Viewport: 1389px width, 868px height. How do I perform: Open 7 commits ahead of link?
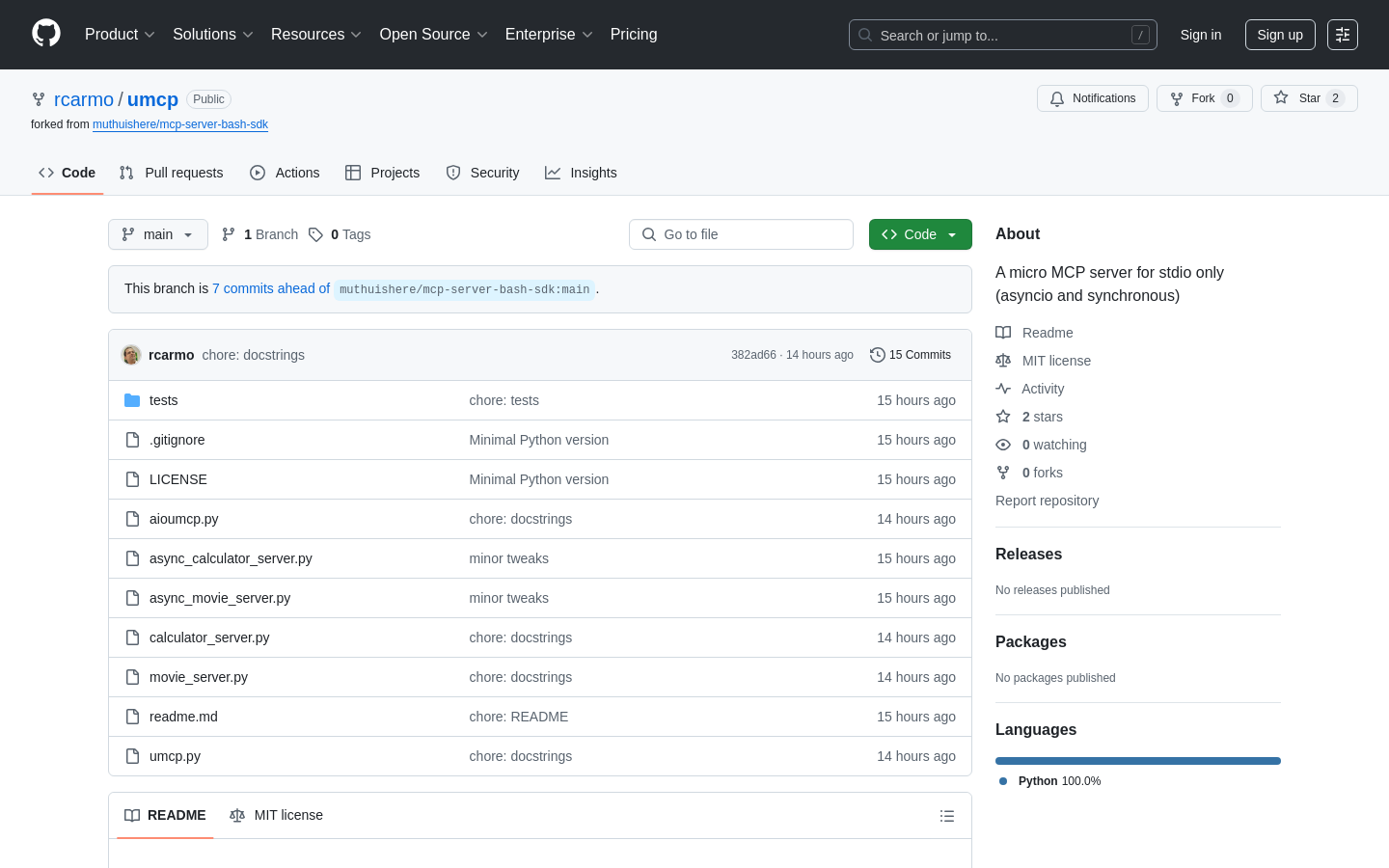pos(271,288)
